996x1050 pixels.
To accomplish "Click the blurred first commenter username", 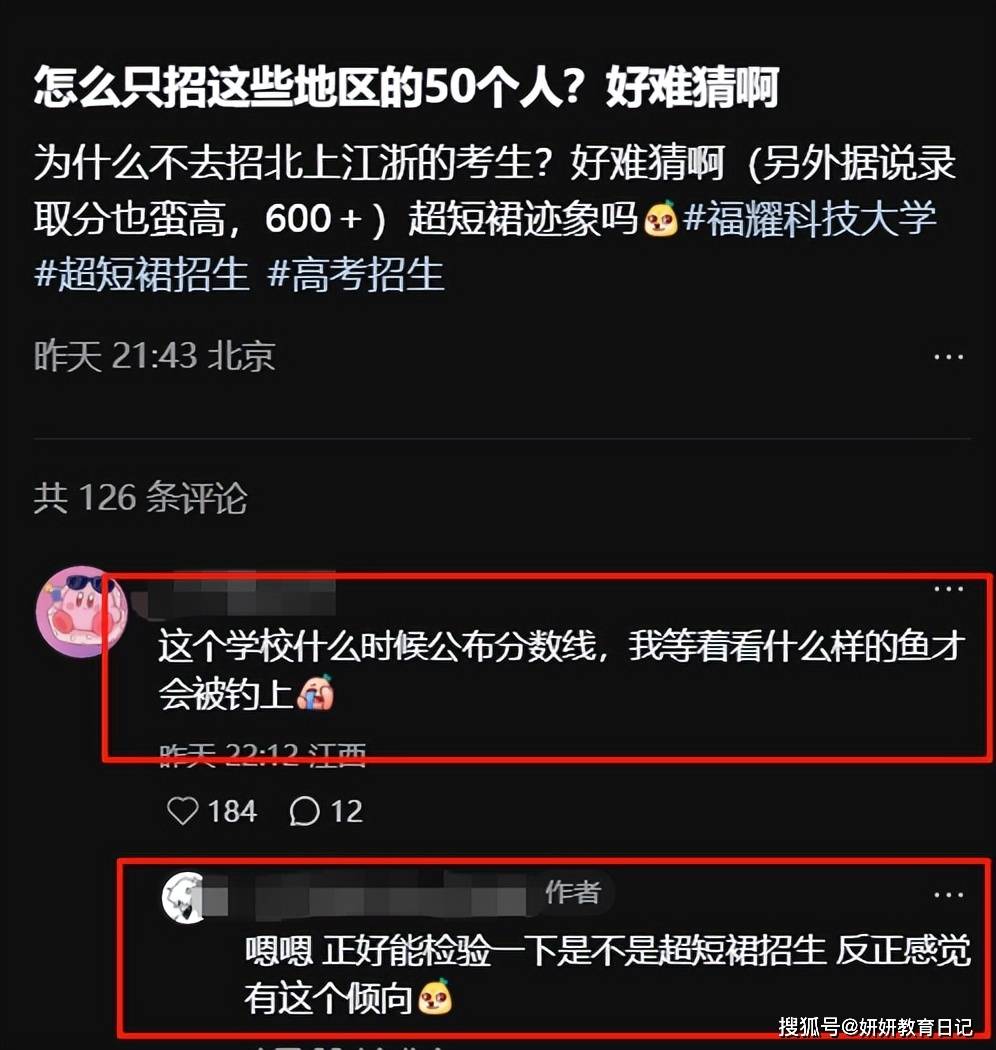I will pyautogui.click(x=234, y=593).
